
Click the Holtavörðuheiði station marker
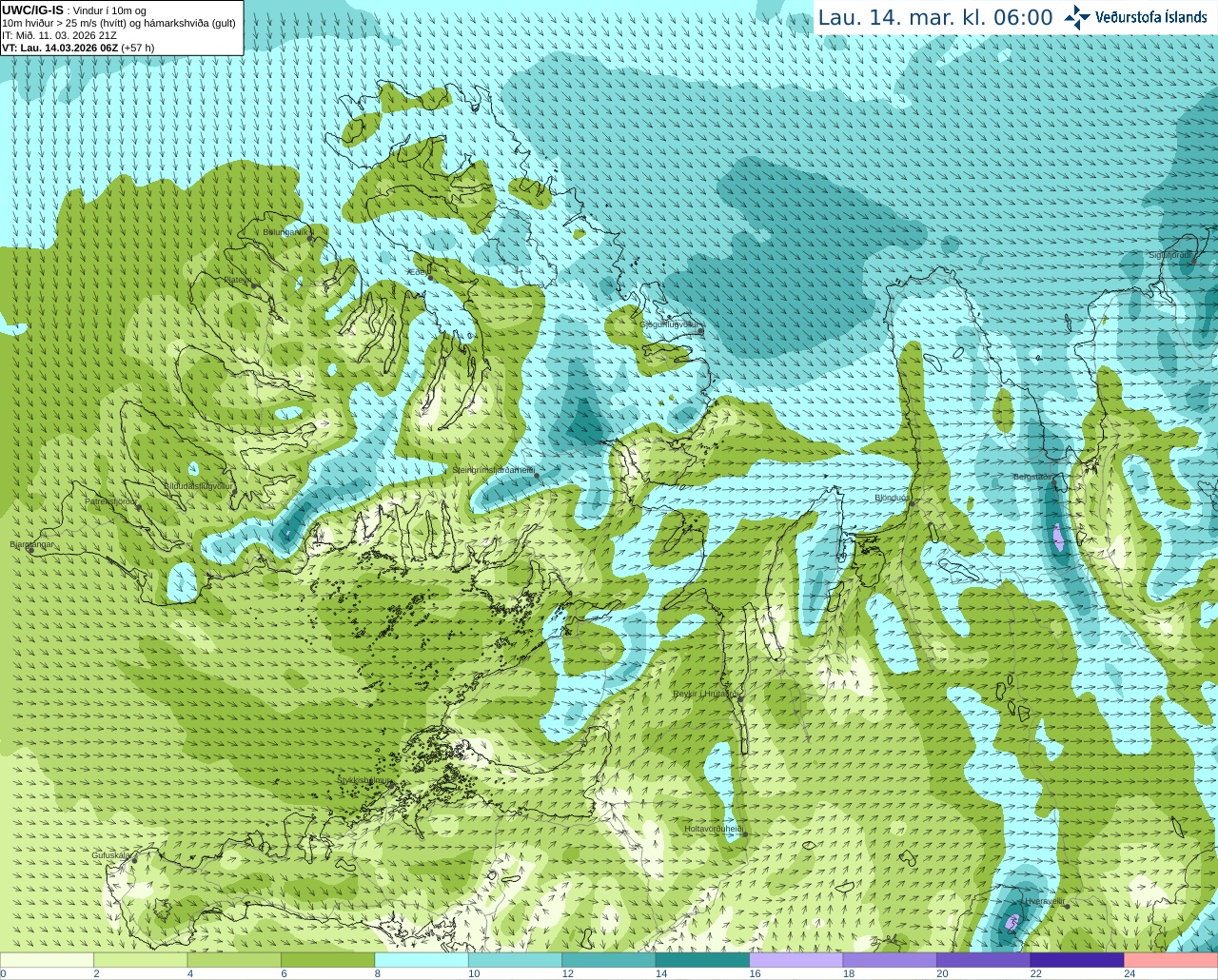pyautogui.click(x=746, y=834)
